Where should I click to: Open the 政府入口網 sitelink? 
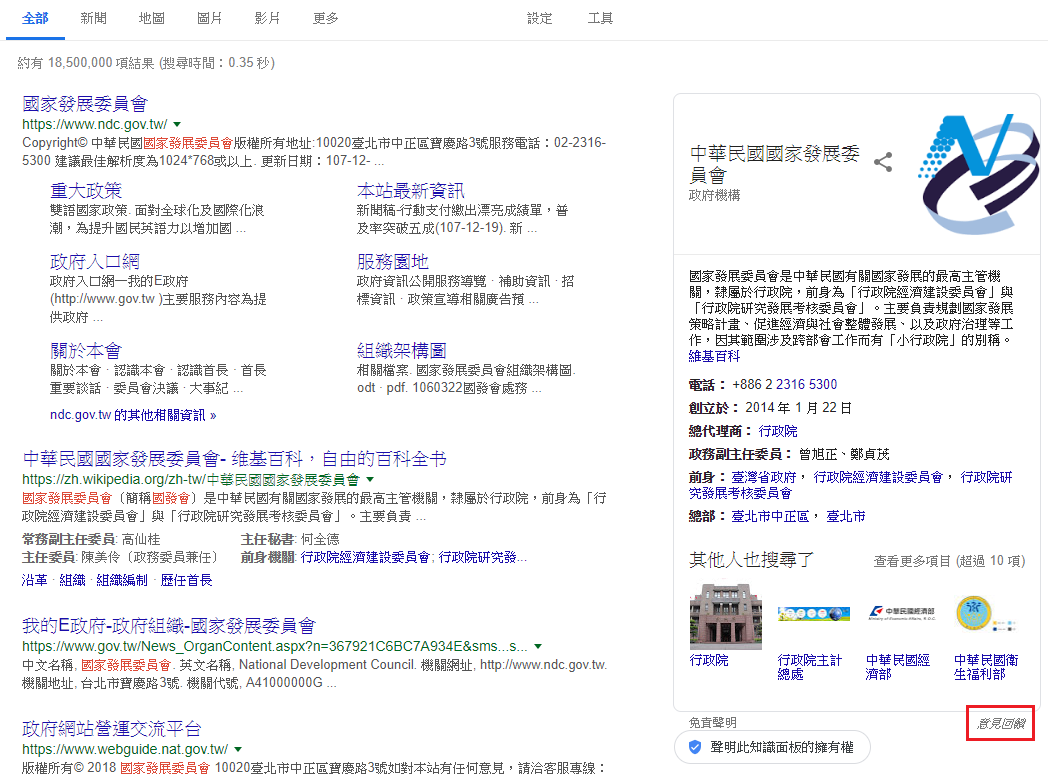pos(94,261)
